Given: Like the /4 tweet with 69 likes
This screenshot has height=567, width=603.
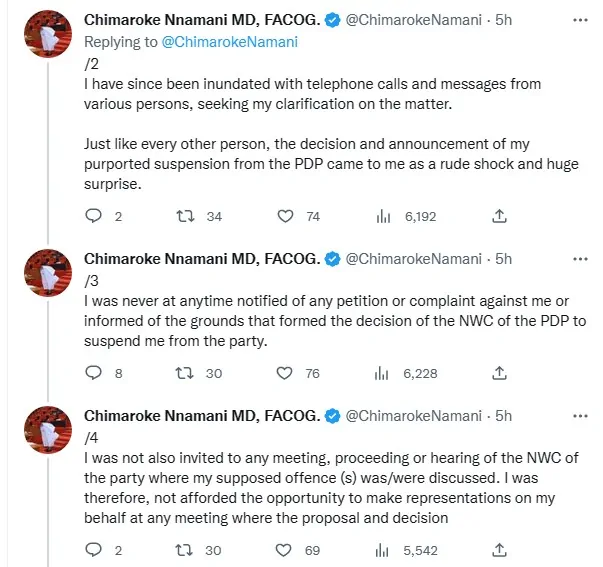Looking at the screenshot, I should 285,549.
